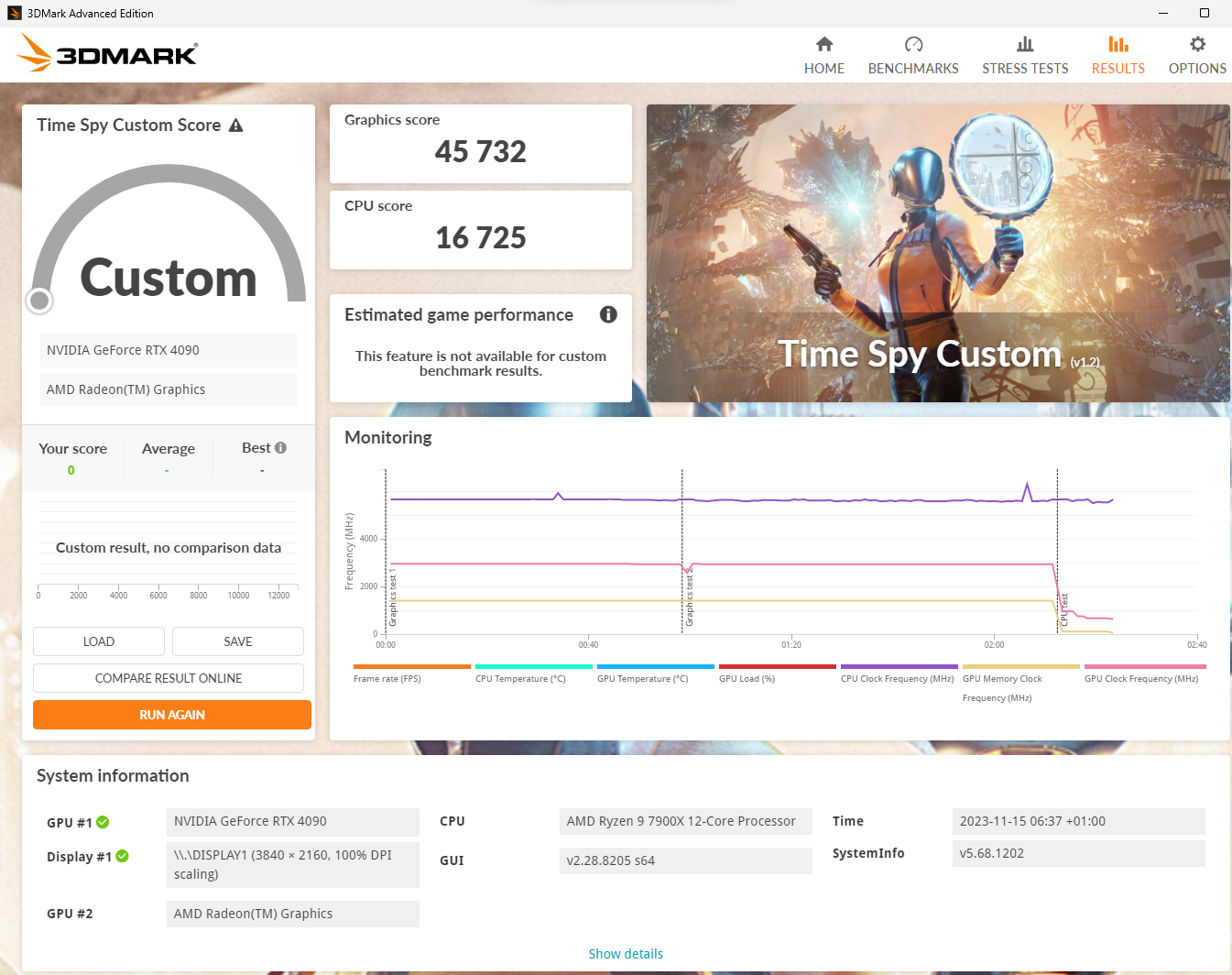Select the HOME menu label
The height and width of the screenshot is (975, 1232).
click(824, 69)
